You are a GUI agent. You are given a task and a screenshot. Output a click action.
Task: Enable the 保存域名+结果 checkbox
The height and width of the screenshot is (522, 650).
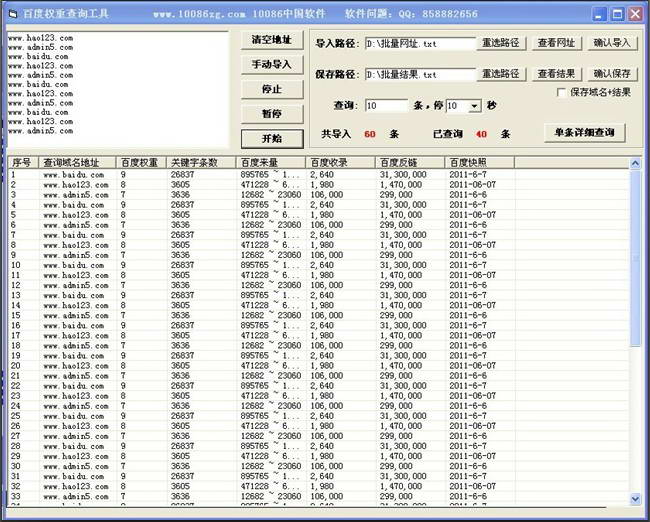click(561, 92)
